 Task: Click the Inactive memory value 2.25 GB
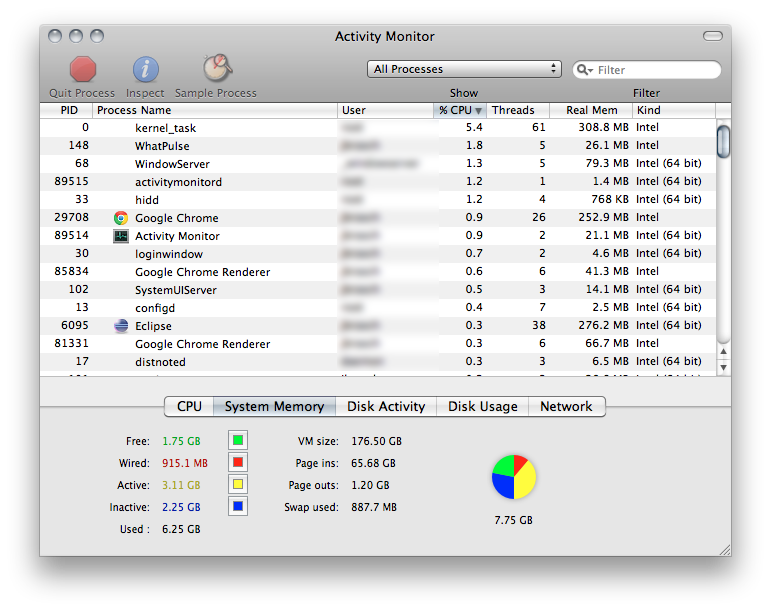click(181, 507)
